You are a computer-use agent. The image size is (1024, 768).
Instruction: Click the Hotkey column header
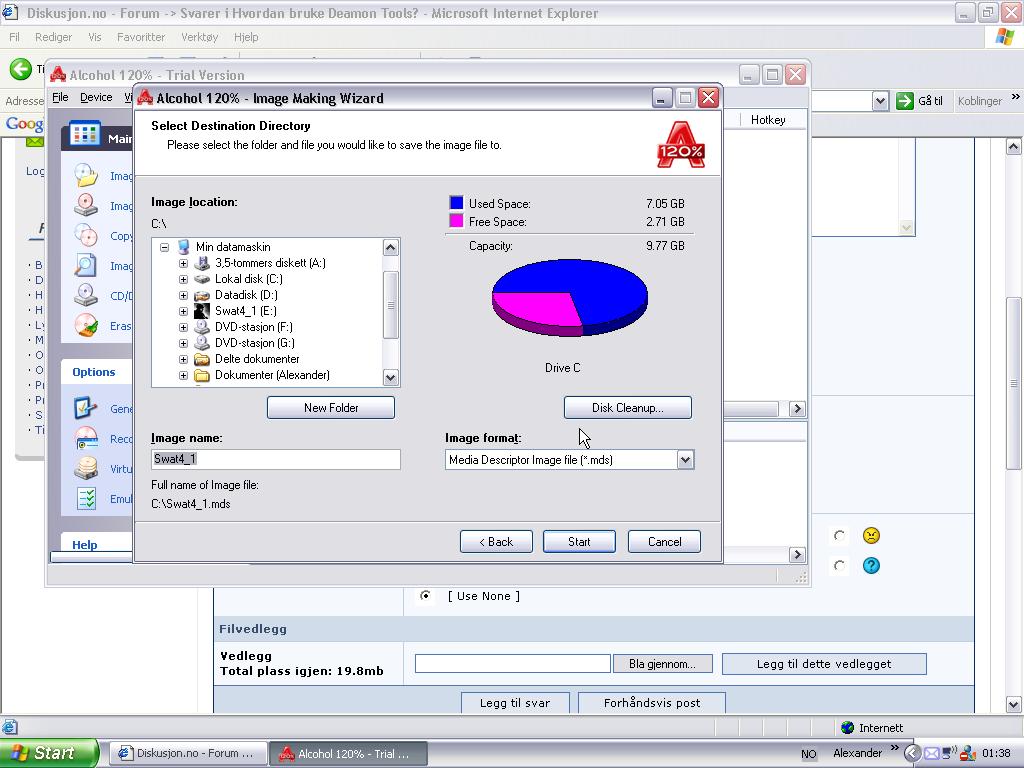click(768, 120)
